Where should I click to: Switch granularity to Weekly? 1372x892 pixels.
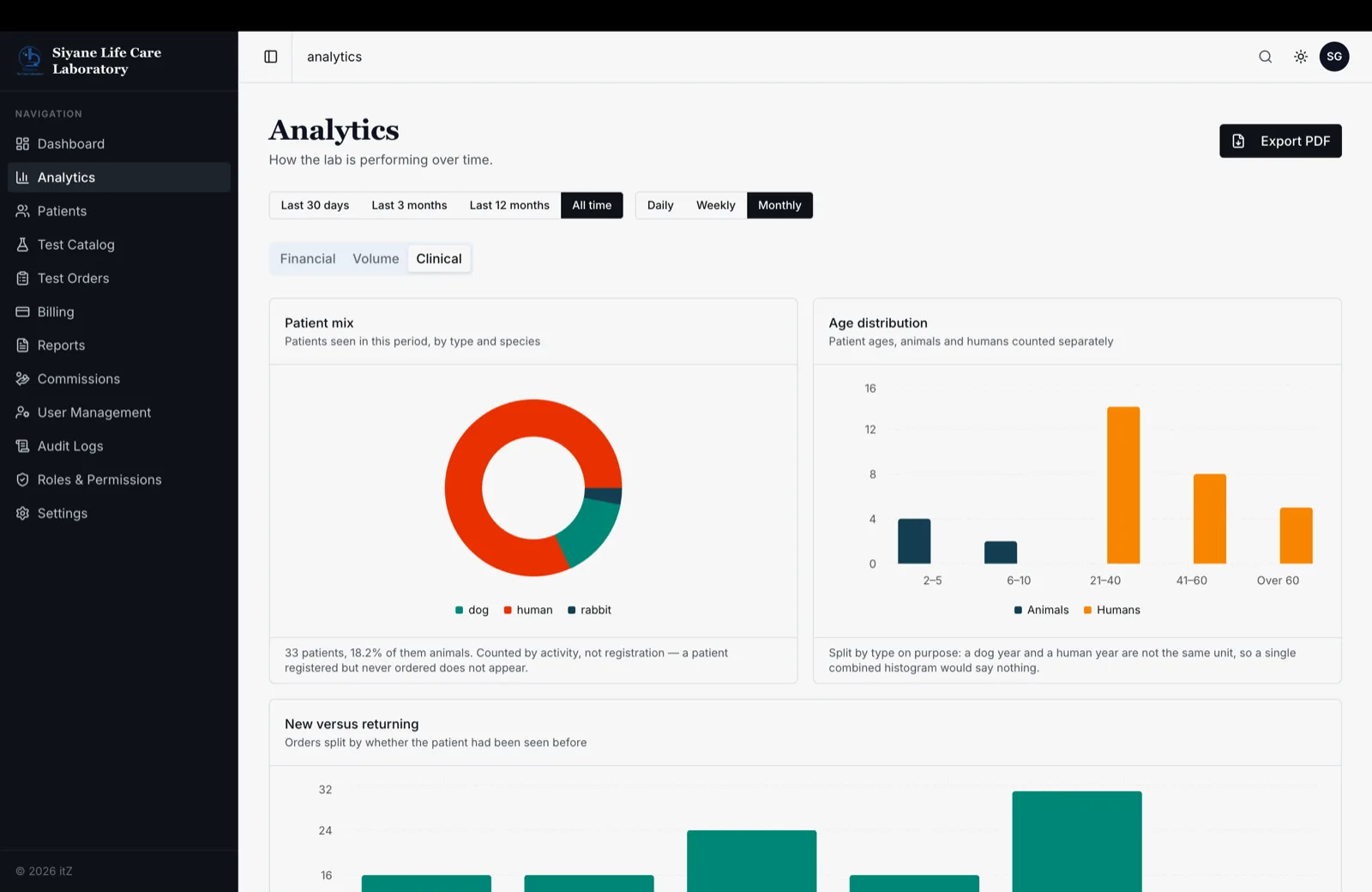pyautogui.click(x=716, y=205)
